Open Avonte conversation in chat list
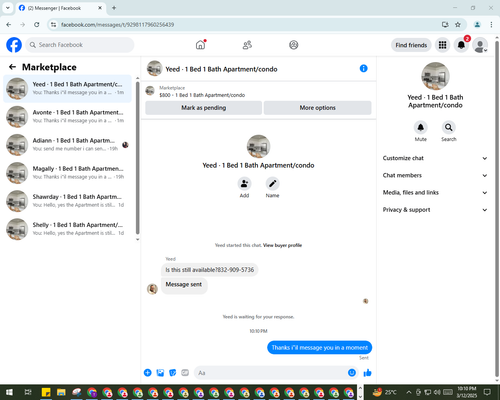Viewport: 500px width, 400px height. 67,116
